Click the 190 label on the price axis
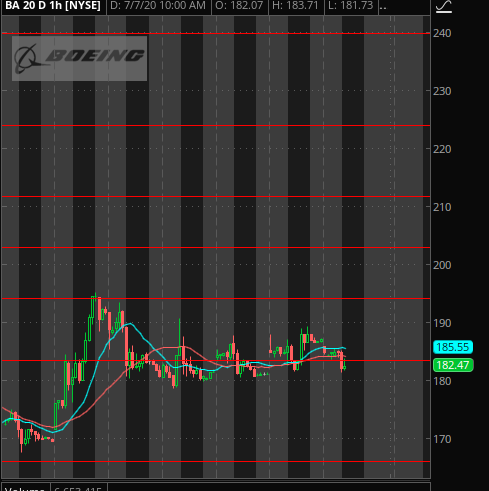The width and height of the screenshot is (489, 491). [442, 323]
